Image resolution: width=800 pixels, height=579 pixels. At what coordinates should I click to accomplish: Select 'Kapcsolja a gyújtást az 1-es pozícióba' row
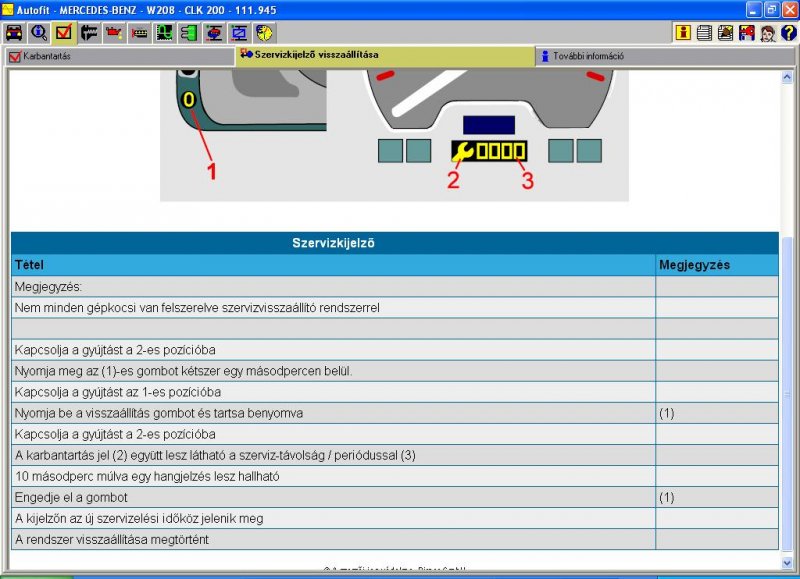coord(395,392)
